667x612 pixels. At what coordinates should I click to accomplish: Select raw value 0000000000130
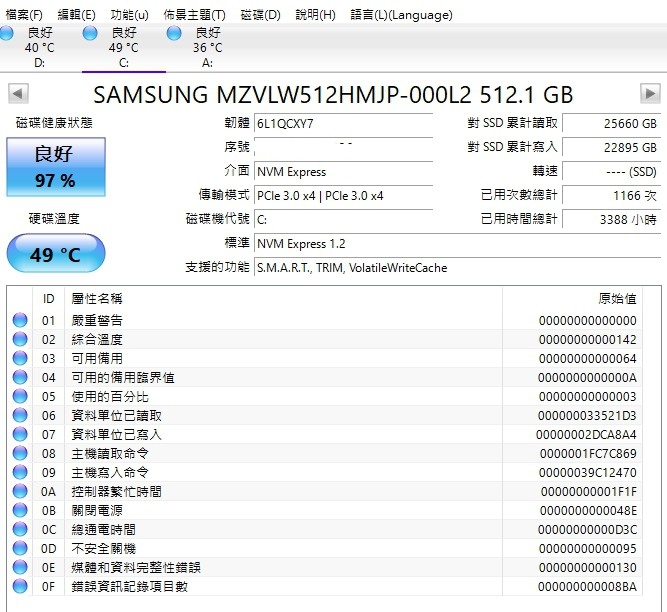[587, 567]
